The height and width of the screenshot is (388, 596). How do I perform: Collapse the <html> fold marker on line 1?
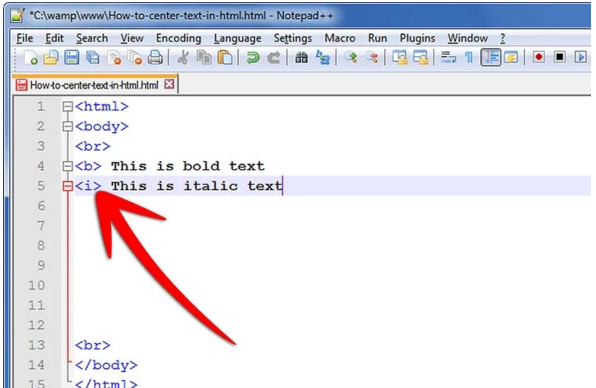click(68, 106)
